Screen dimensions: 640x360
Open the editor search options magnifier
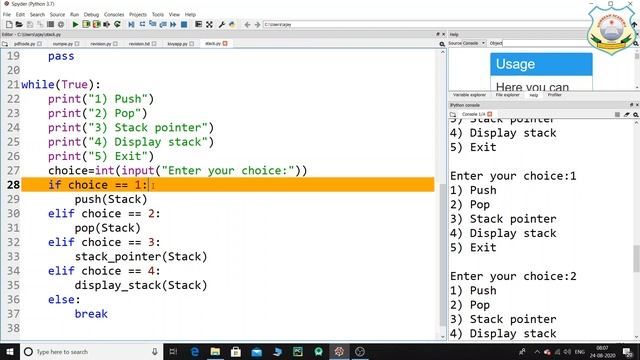(442, 44)
